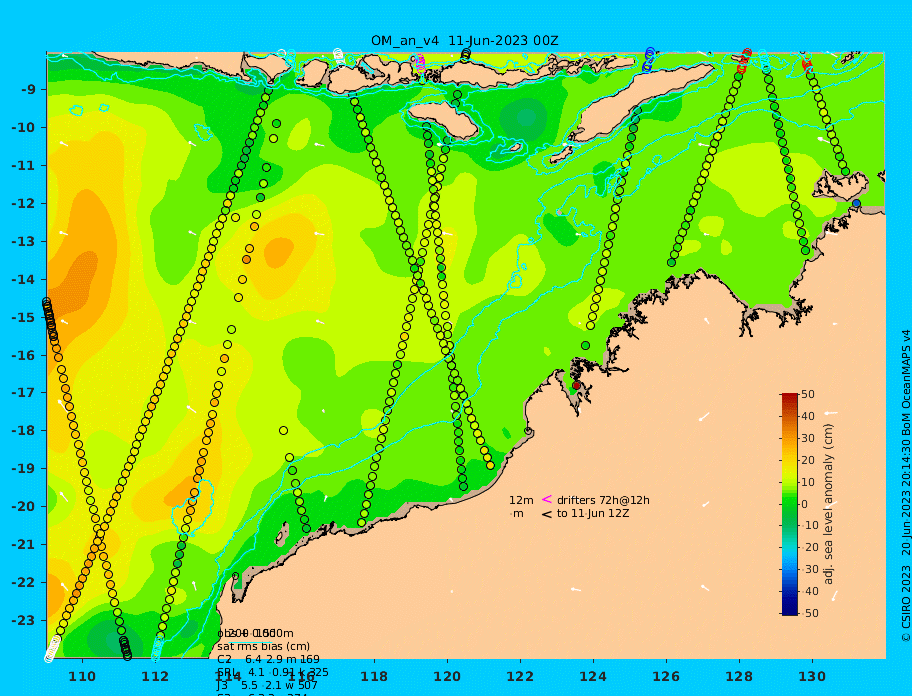Screen dimensions: 912x696
Task: Click the latitude axis label "-13"
Action: (23, 241)
